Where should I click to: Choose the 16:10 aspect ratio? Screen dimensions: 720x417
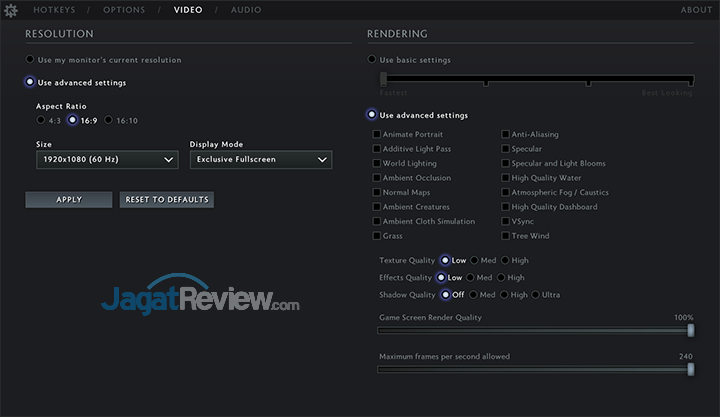[109, 120]
